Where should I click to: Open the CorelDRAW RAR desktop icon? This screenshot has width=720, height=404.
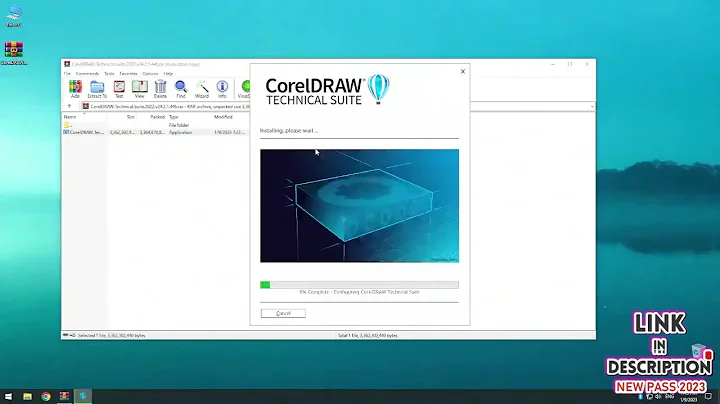(x=14, y=53)
